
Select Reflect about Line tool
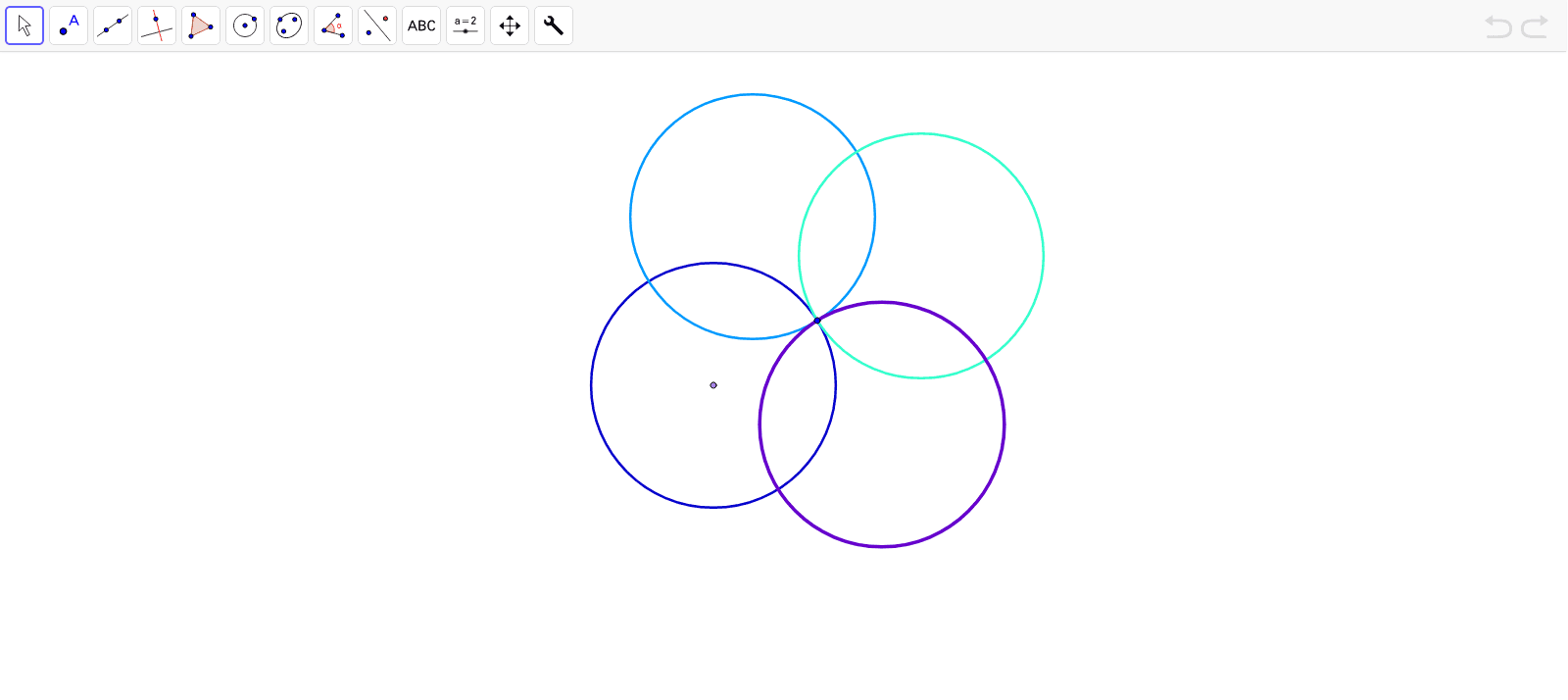pos(377,25)
